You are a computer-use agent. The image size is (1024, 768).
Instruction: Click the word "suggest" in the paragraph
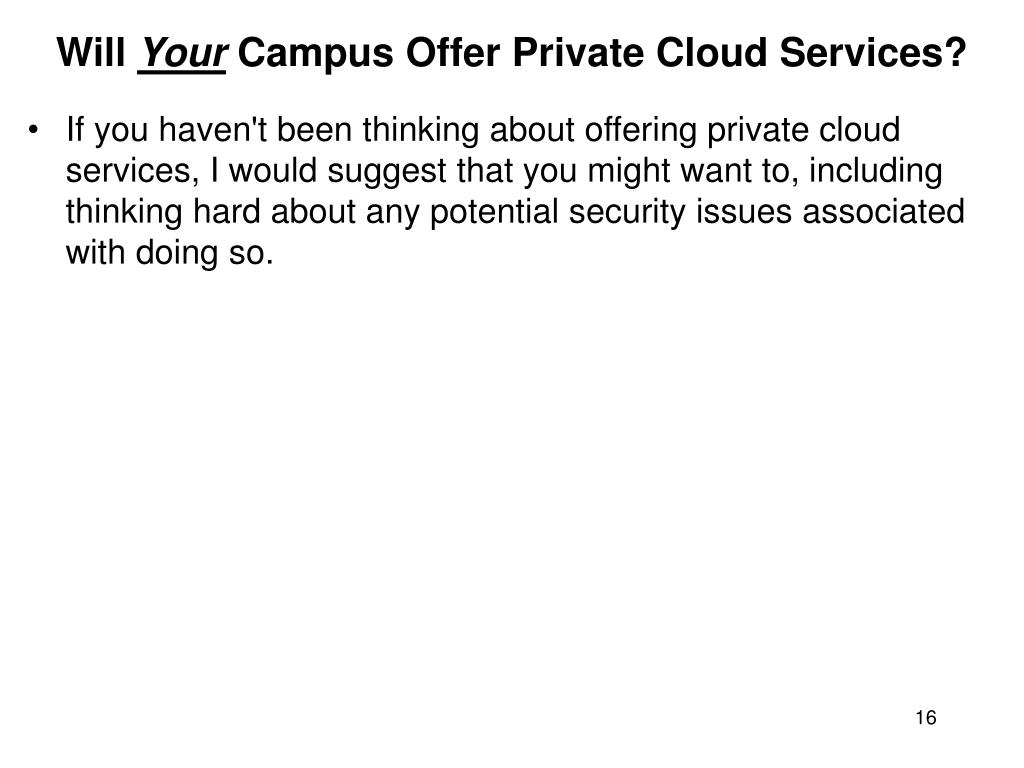pos(386,172)
